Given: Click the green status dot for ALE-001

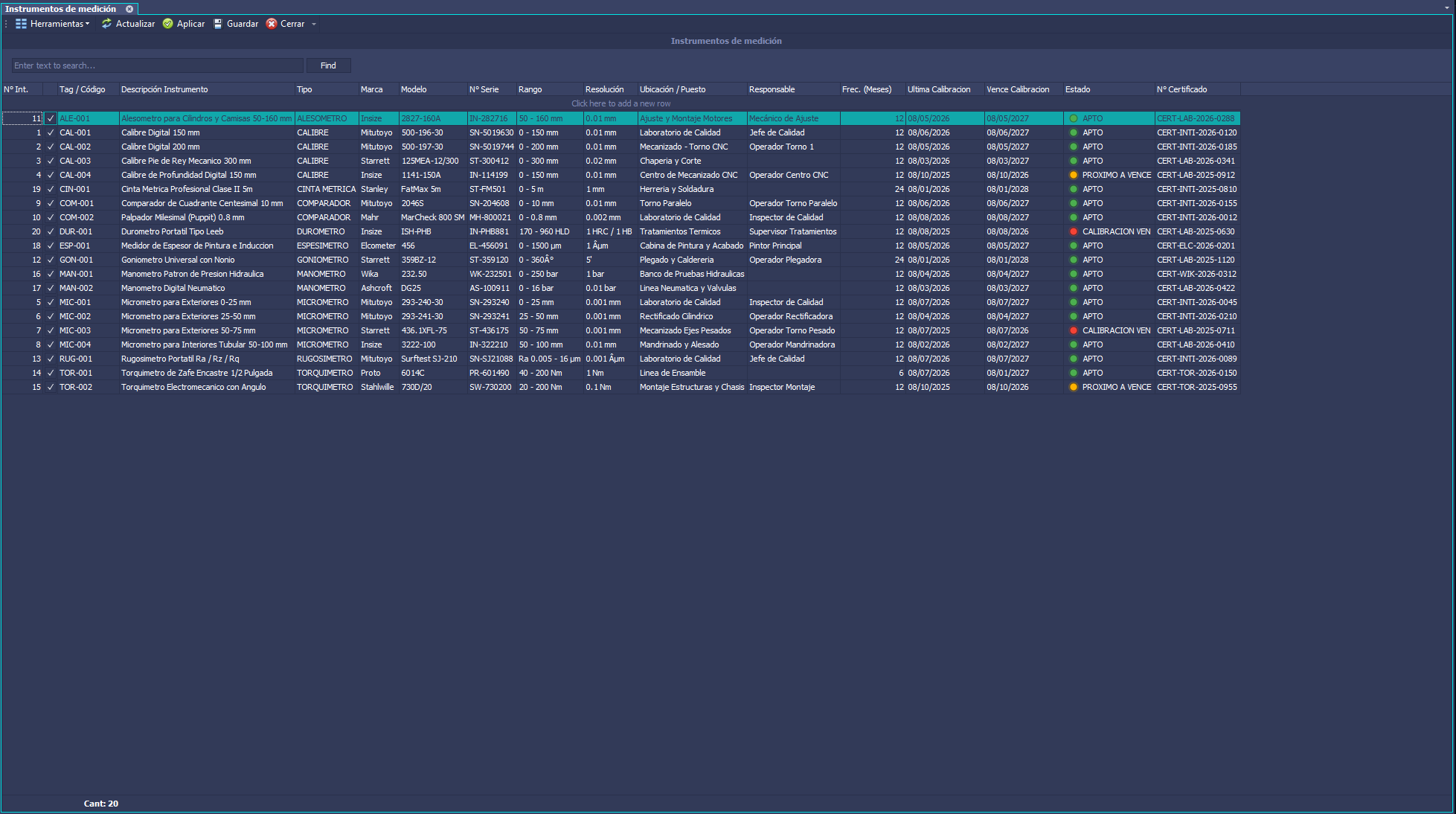Looking at the screenshot, I should click(1074, 118).
